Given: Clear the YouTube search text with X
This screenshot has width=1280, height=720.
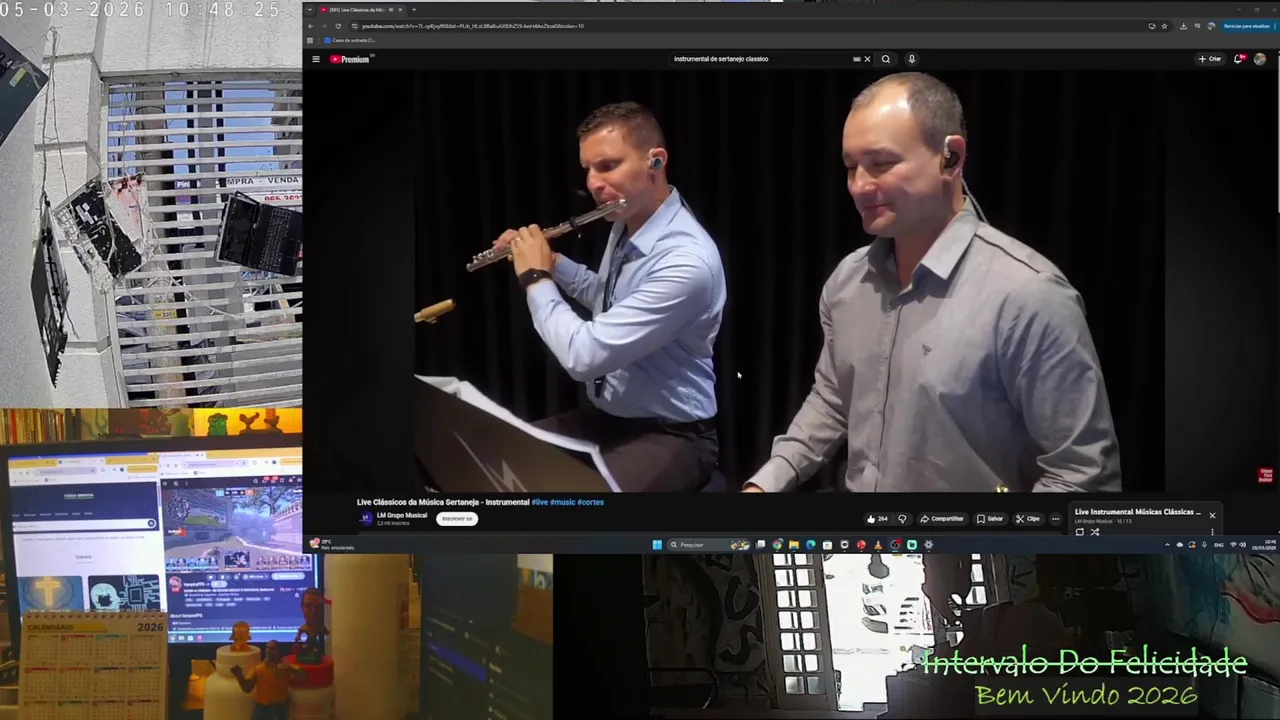Looking at the screenshot, I should (867, 59).
